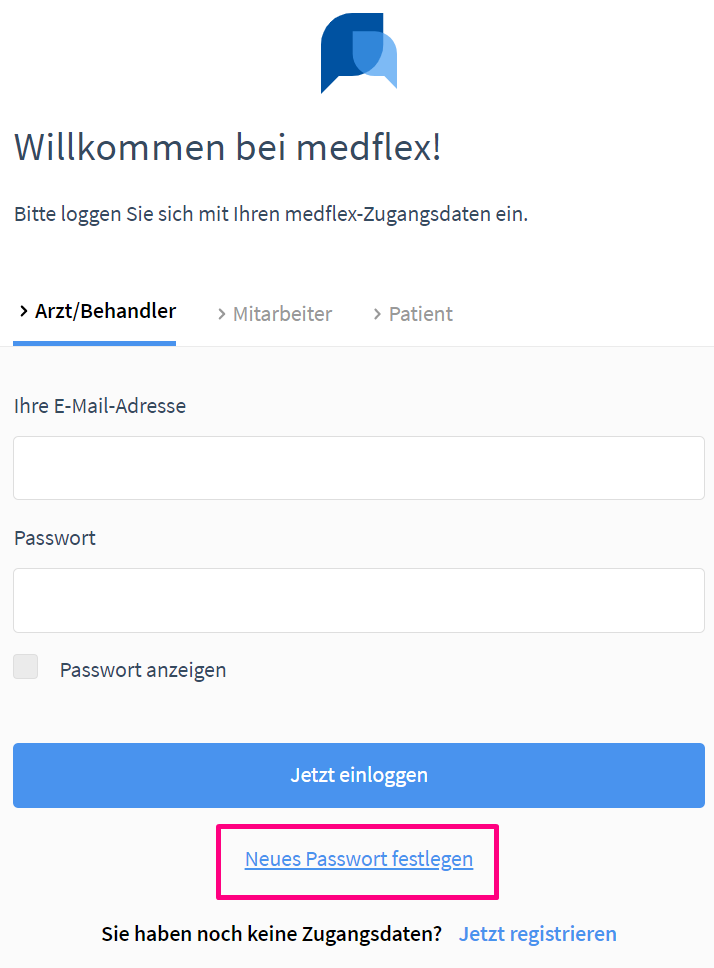The height and width of the screenshot is (968, 714).
Task: Click the medflex-Zugangsdaten instruction text
Action: click(271, 214)
